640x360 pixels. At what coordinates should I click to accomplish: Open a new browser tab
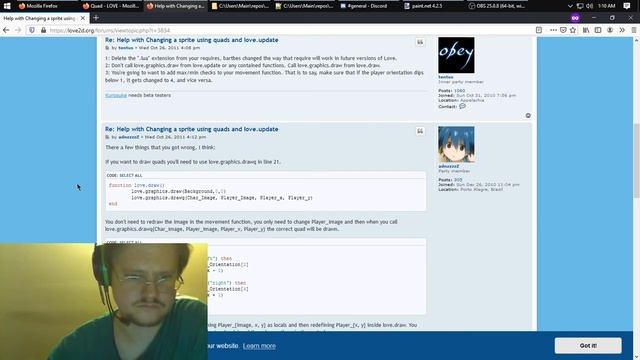pyautogui.click(x=96, y=18)
